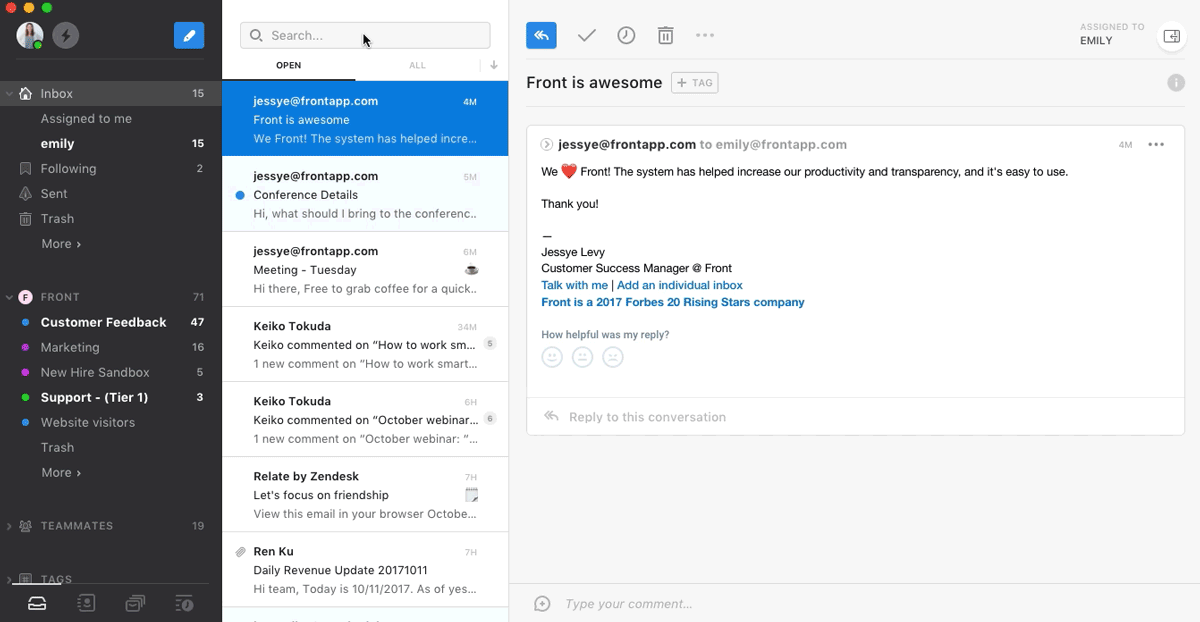This screenshot has width=1200, height=622.
Task: Open the team conversations icon in bottom bar
Action: (x=135, y=603)
